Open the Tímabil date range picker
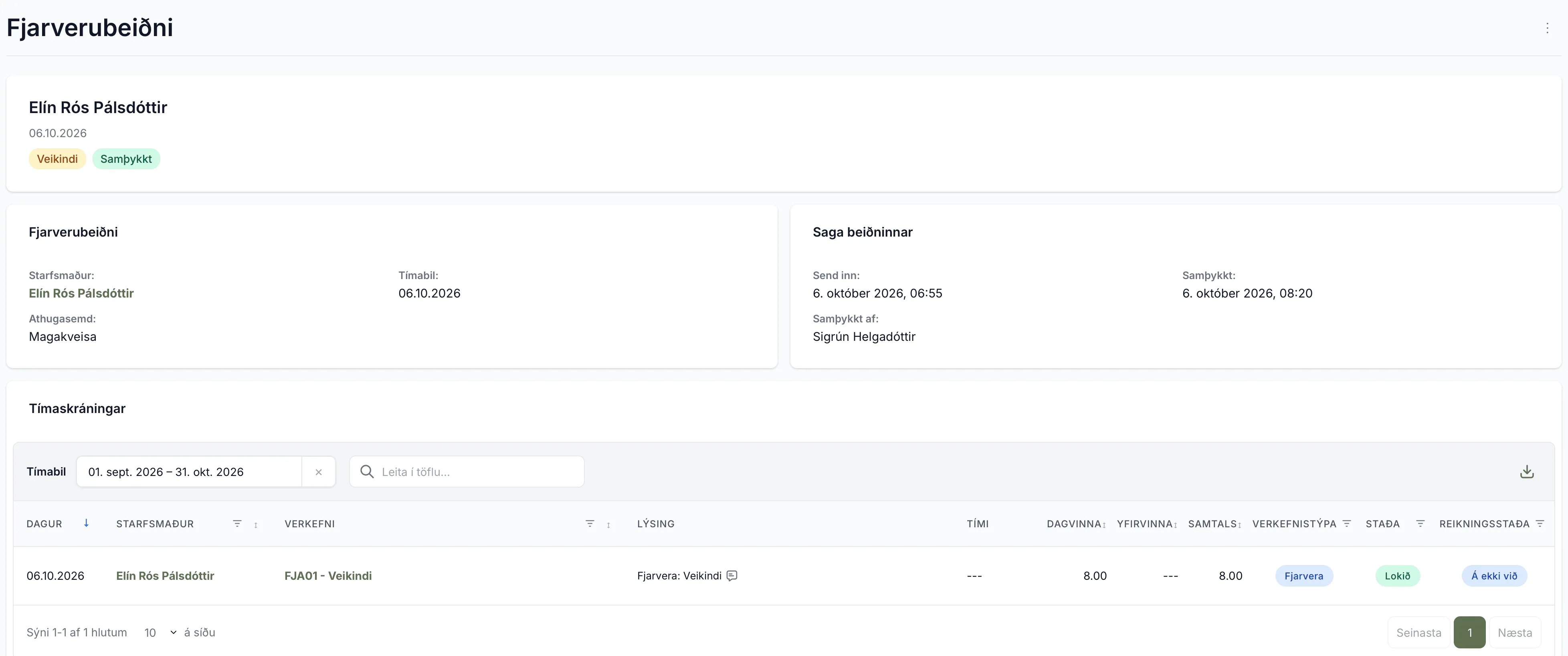1568x656 pixels. (189, 472)
